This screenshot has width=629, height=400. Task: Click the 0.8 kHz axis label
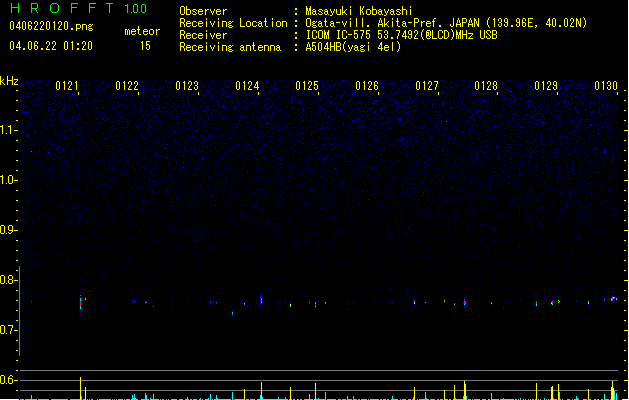coord(8,280)
